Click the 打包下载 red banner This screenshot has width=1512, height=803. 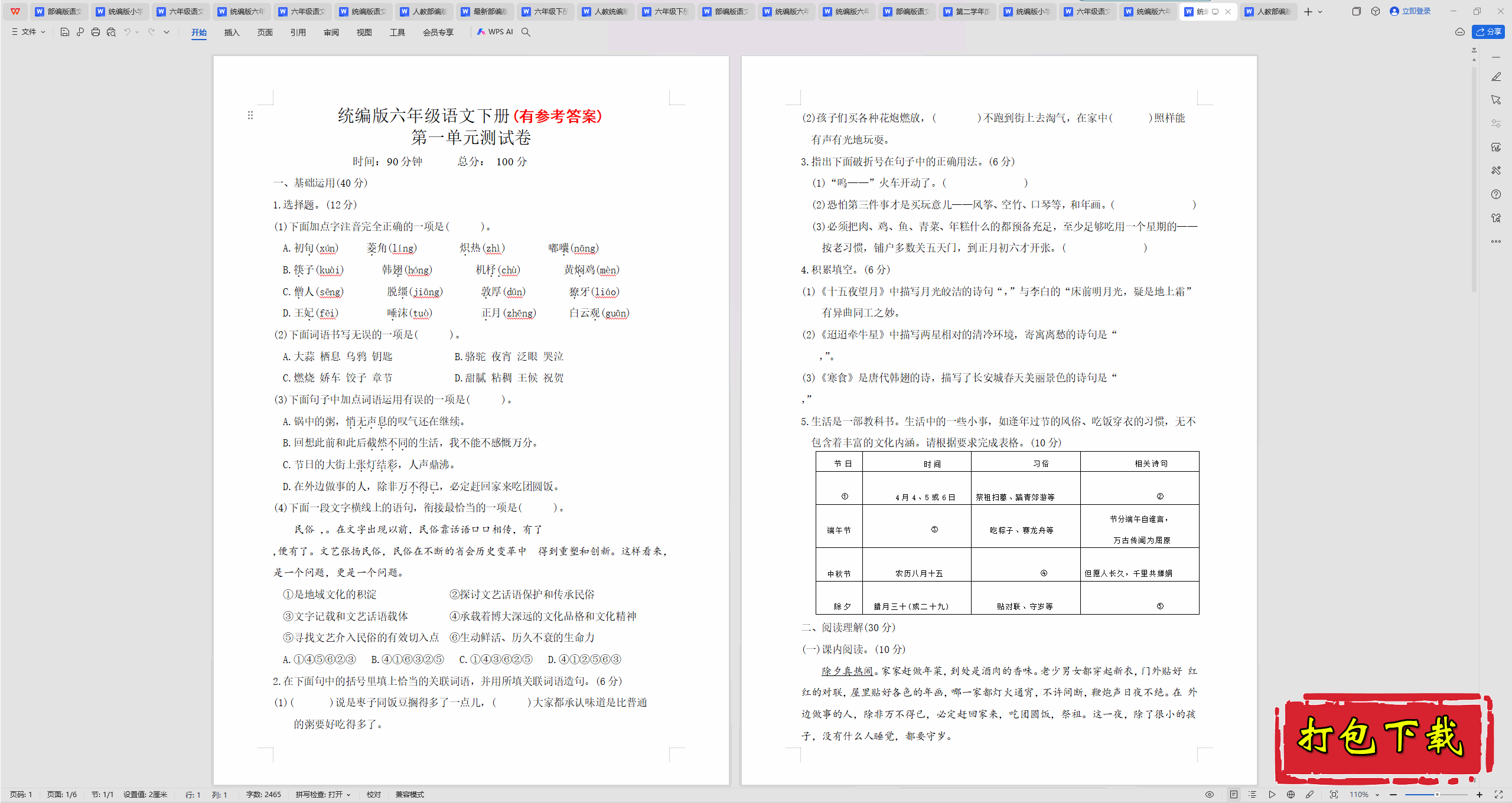[1383, 738]
